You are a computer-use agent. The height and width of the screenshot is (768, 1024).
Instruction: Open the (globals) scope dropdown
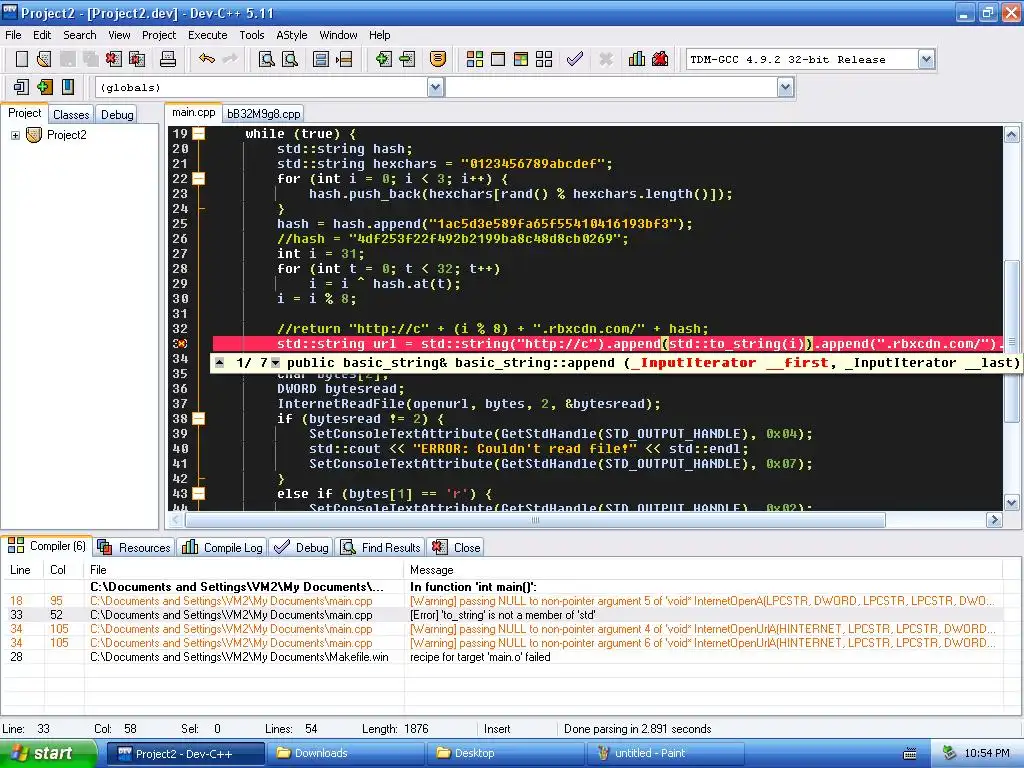coord(436,87)
